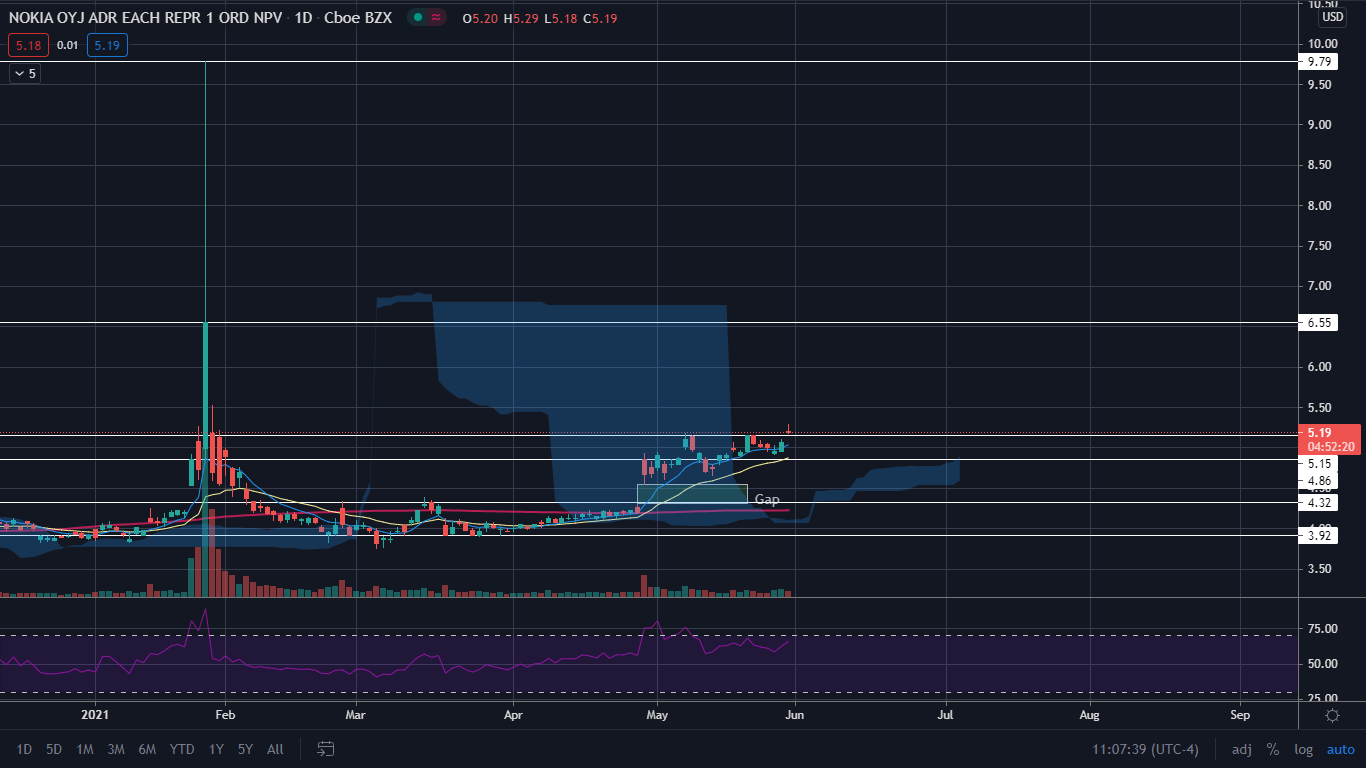Click the 75.00 RSI scale label
The width and height of the screenshot is (1366, 768).
pyautogui.click(x=1322, y=629)
